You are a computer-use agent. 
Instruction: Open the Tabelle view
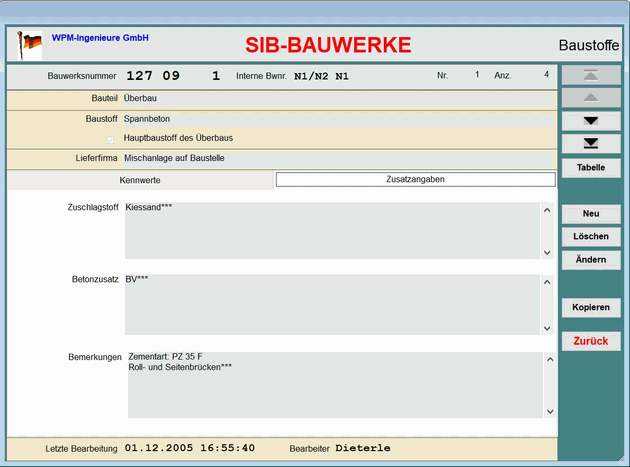tap(591, 168)
